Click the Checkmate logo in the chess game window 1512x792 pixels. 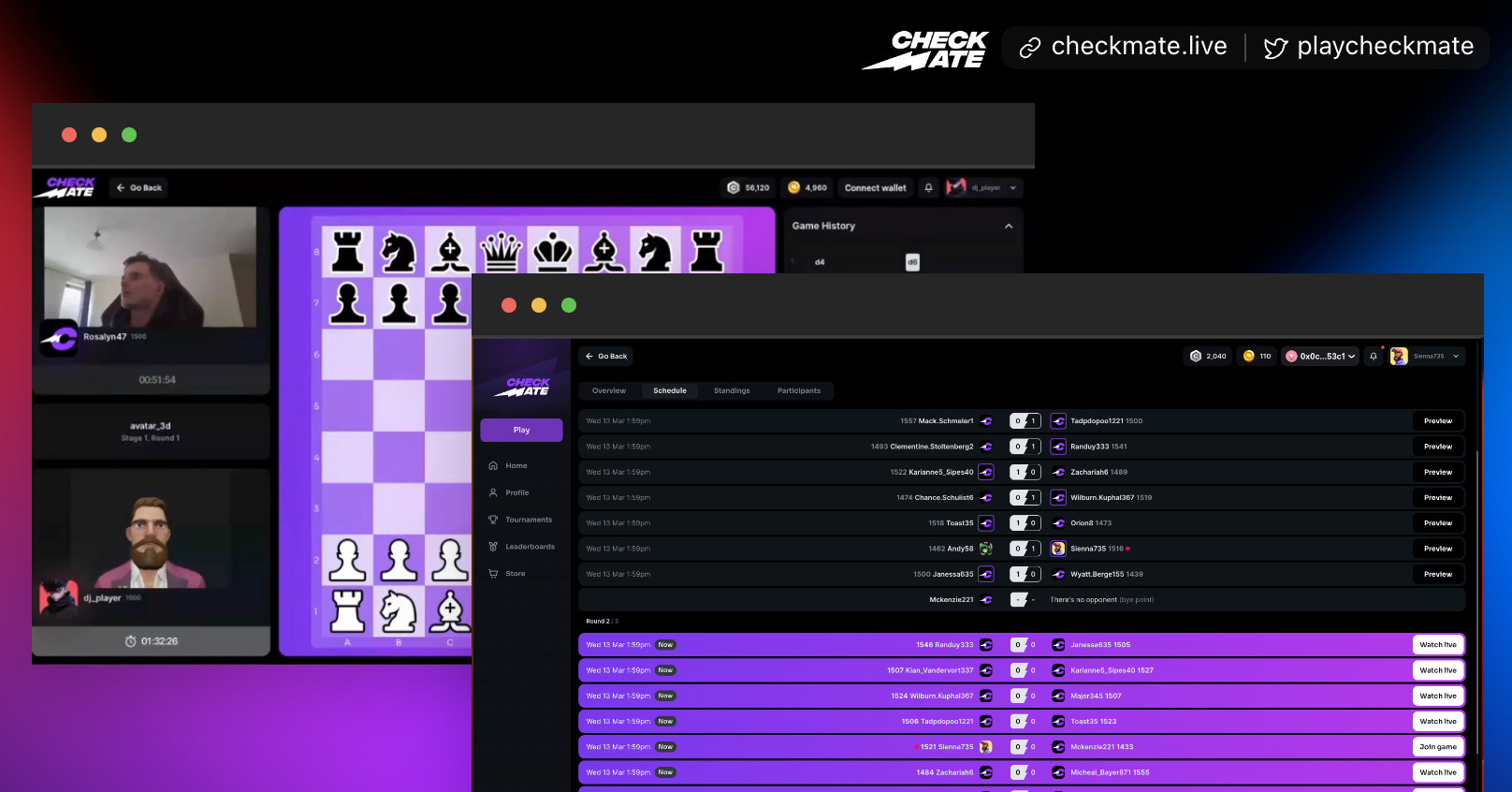(x=66, y=187)
